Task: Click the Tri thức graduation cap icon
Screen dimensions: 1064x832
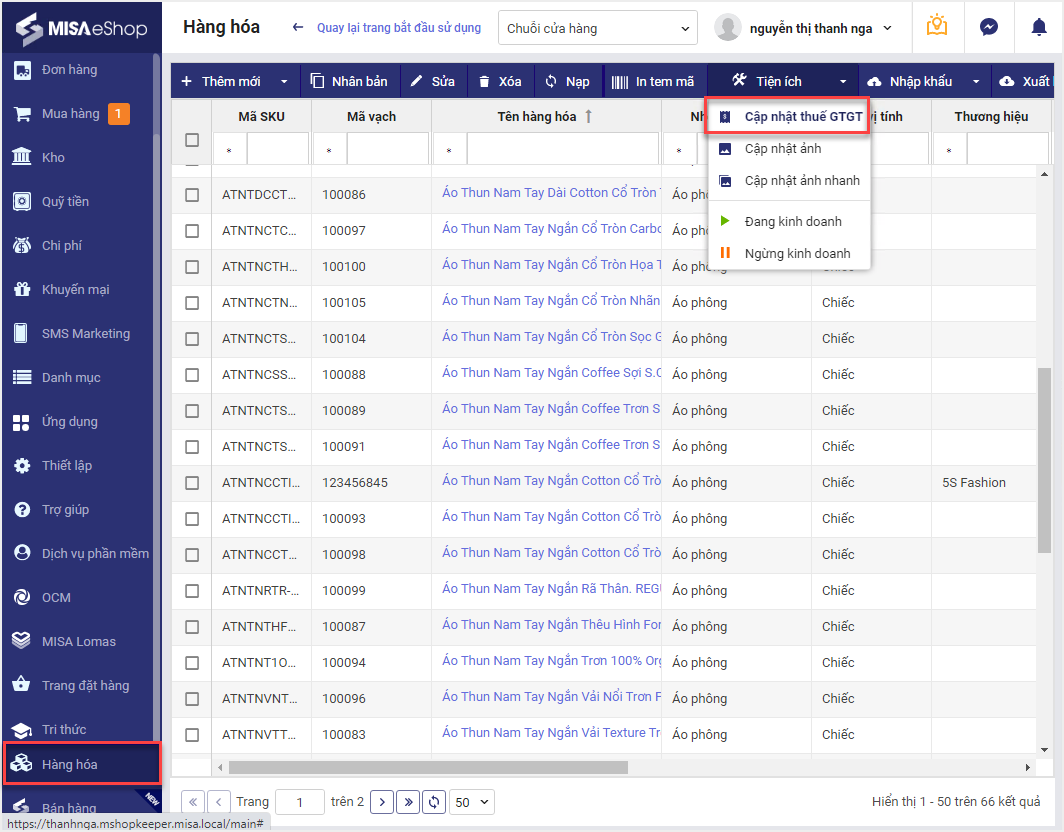Action: tap(22, 730)
